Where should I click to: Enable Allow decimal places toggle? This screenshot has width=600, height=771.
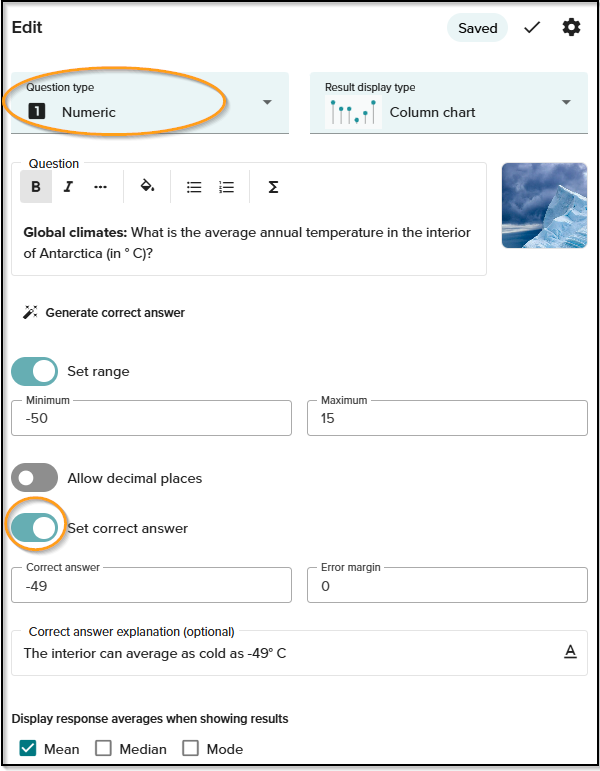pyautogui.click(x=34, y=477)
